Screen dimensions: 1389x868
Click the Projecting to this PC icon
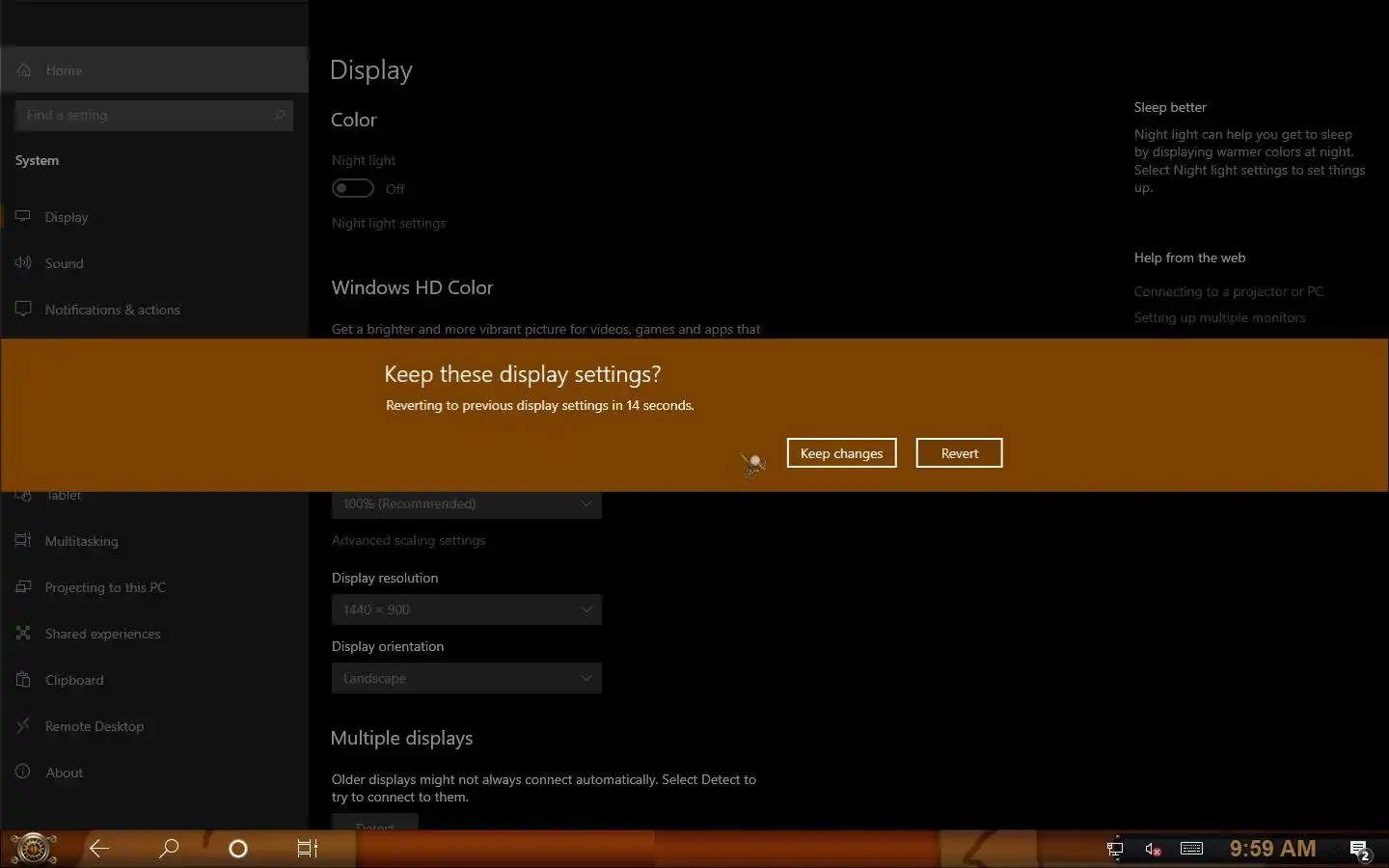(23, 586)
